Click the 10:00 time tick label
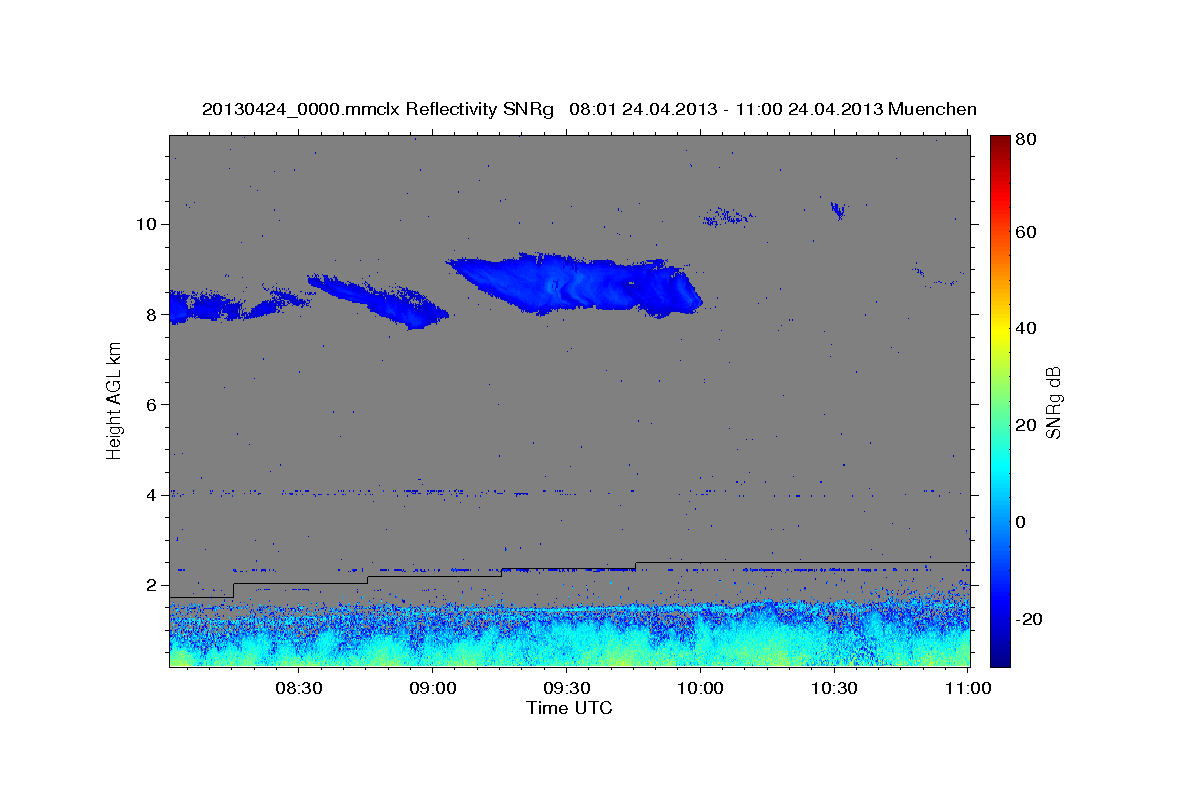Screen dimensions: 1200x800 (701, 689)
